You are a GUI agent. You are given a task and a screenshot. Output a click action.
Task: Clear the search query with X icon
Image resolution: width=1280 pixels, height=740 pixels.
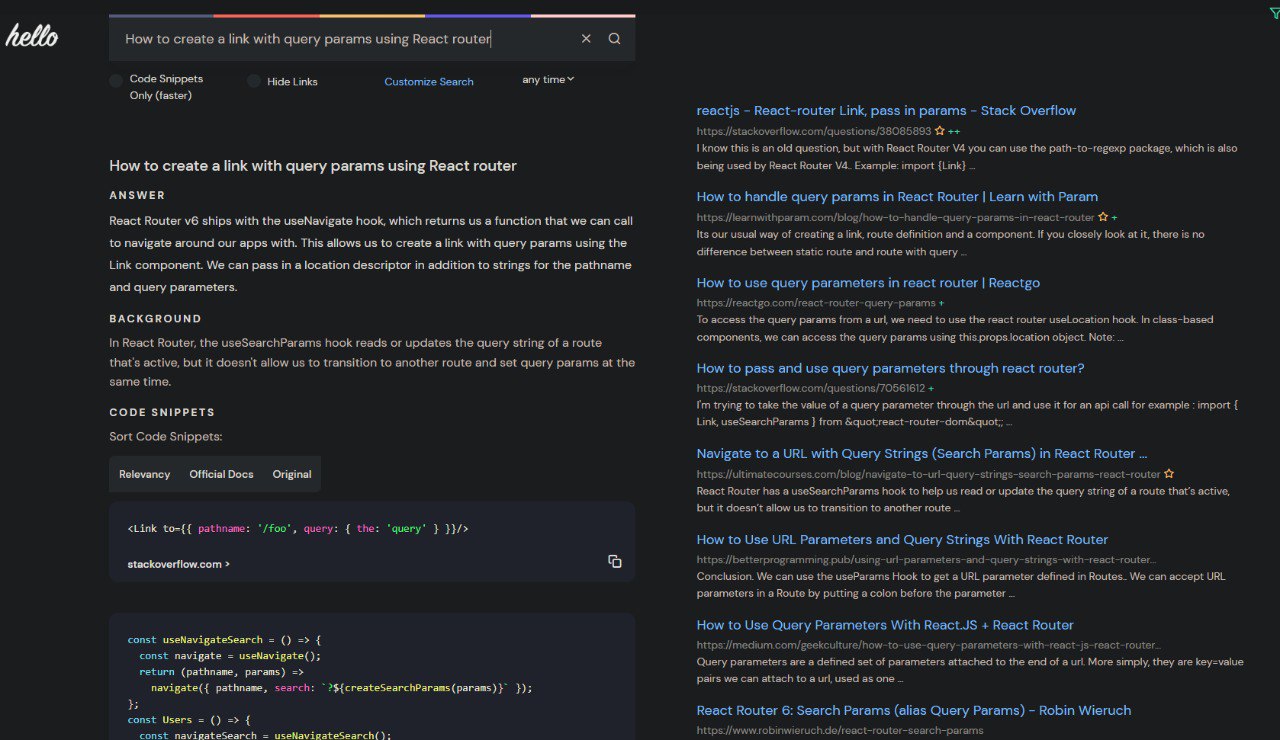(586, 39)
